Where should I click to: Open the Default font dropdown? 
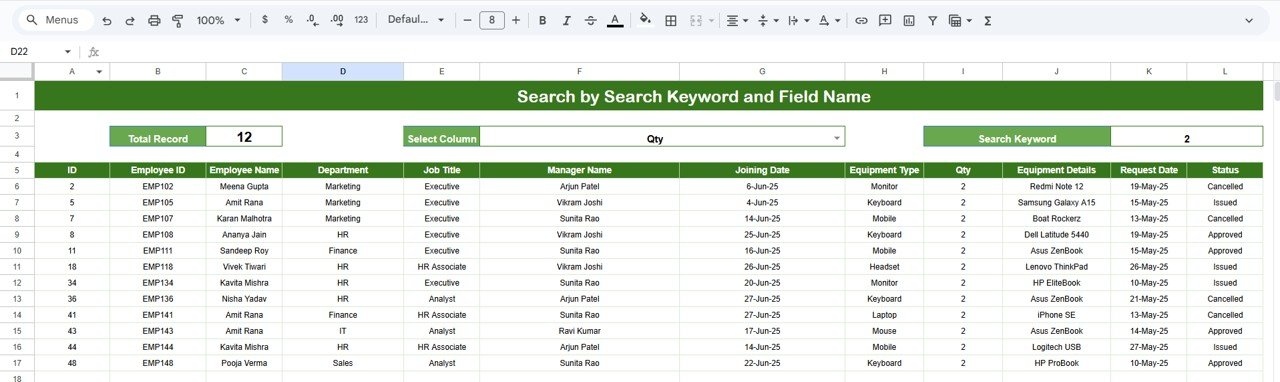pyautogui.click(x=416, y=20)
